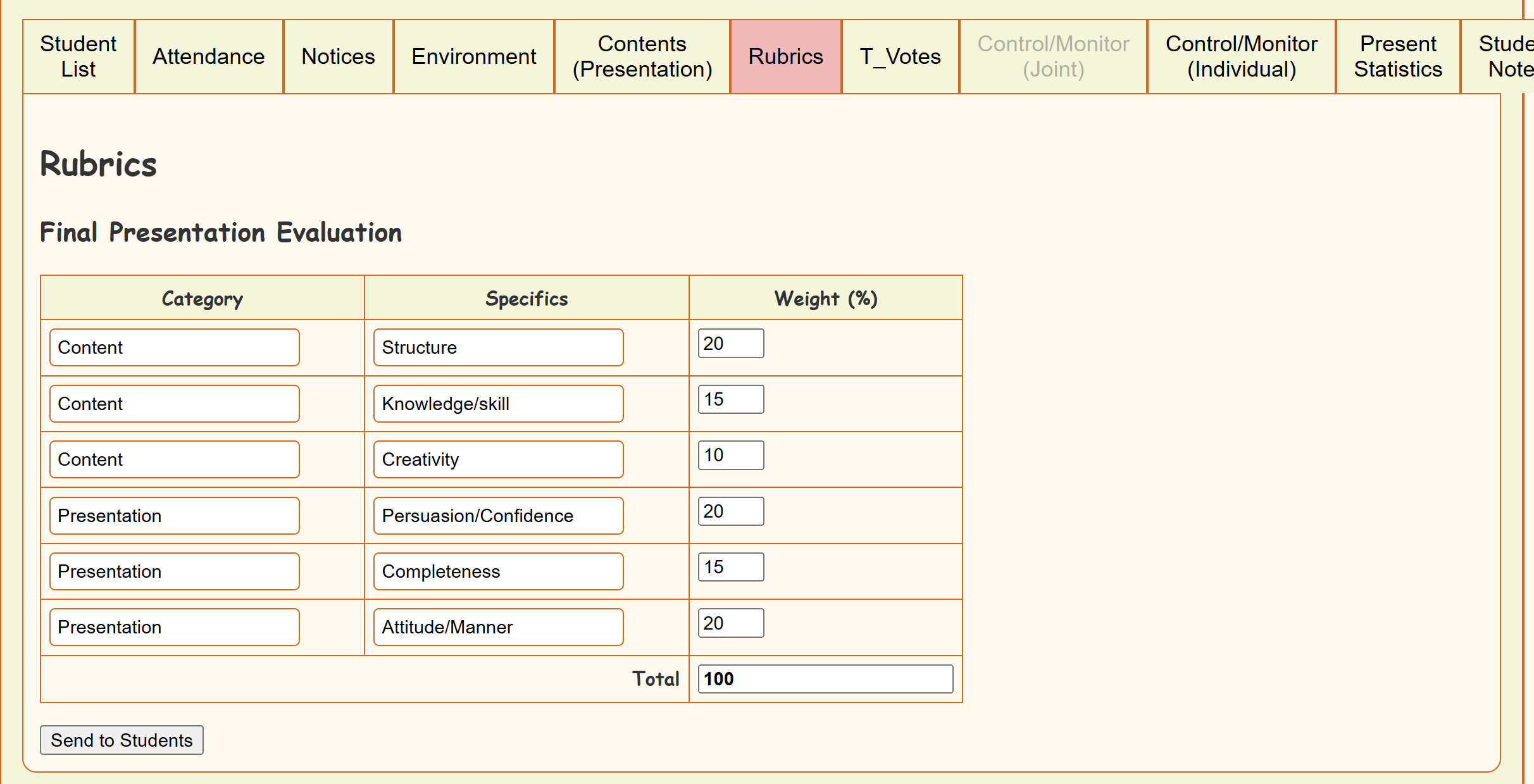Open the Environment tab
This screenshot has width=1534, height=784.
[x=473, y=56]
